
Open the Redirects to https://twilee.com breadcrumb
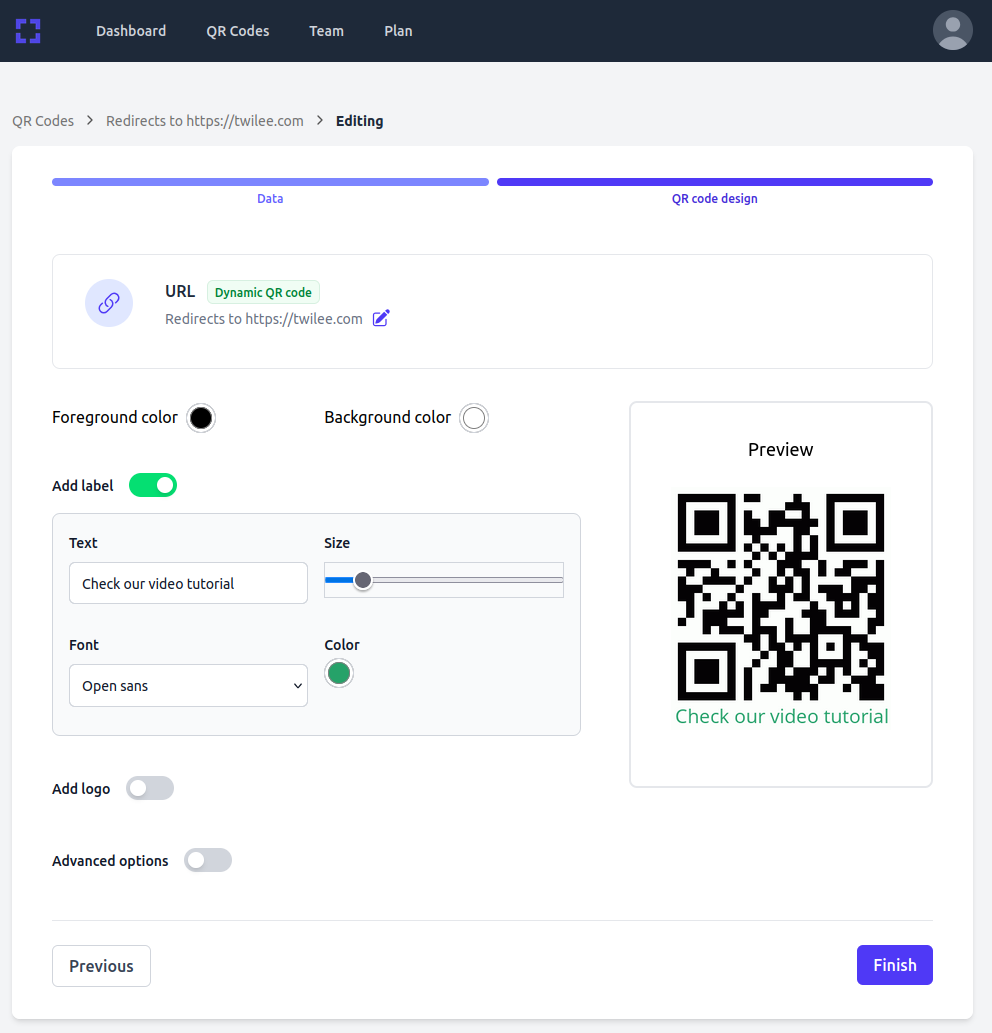[x=205, y=121]
